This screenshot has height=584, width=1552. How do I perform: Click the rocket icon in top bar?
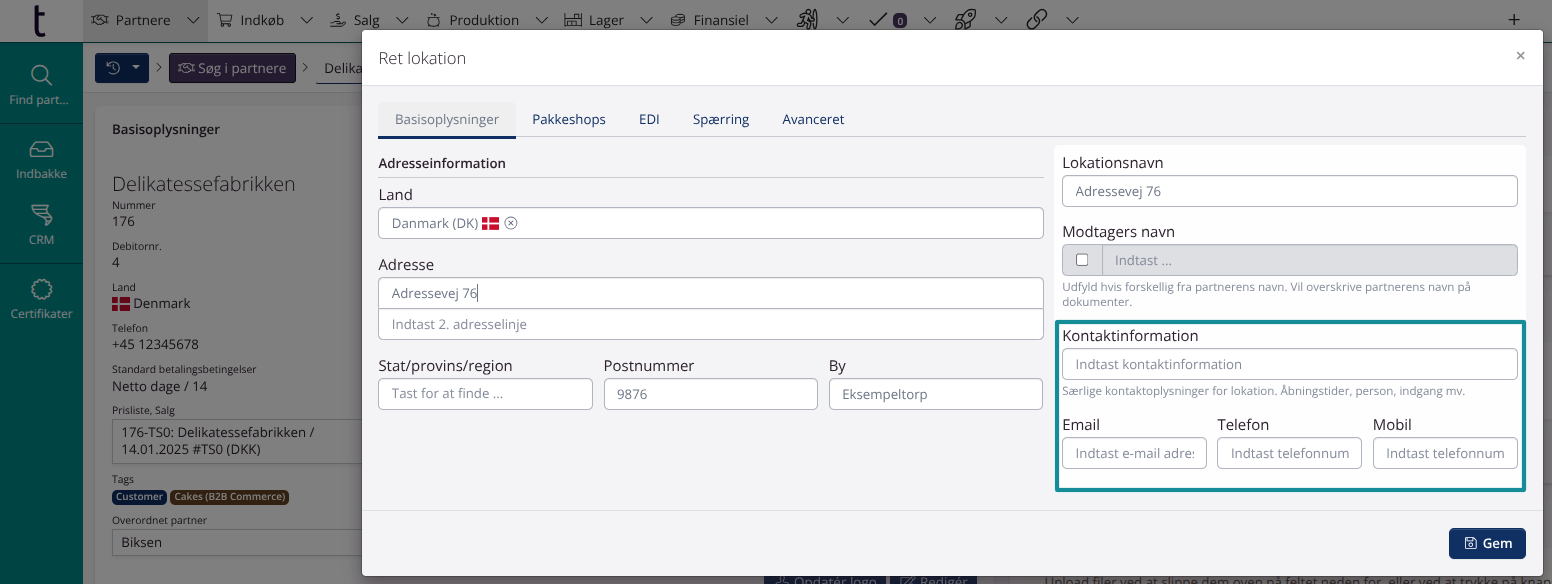pos(965,20)
